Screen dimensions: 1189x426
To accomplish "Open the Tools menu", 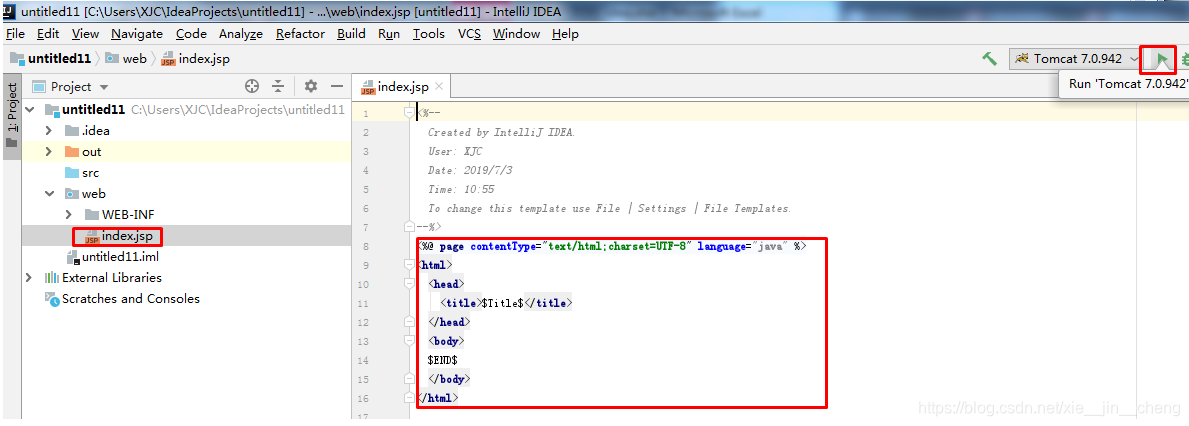I will tap(428, 33).
